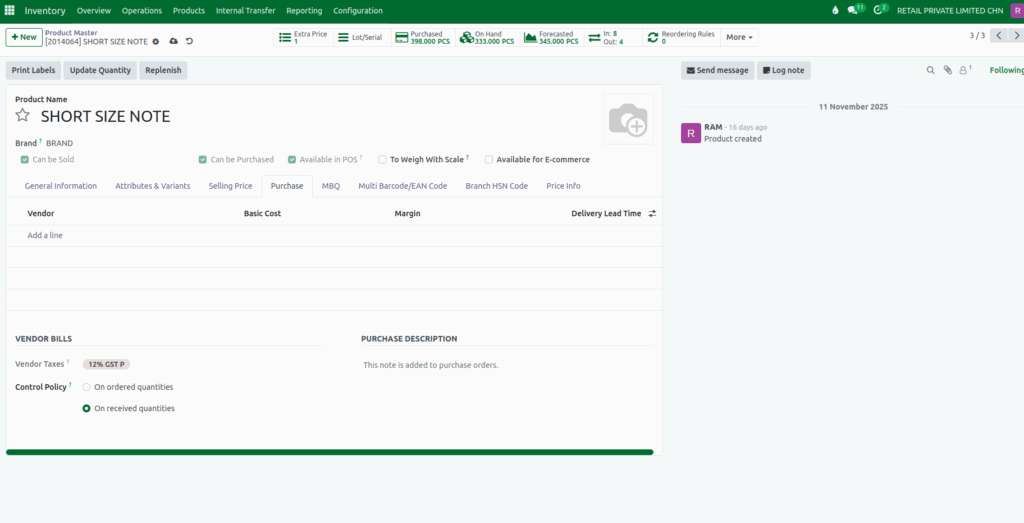Open Reordering Rules stat button
The width and height of the screenshot is (1024, 523).
click(x=681, y=37)
